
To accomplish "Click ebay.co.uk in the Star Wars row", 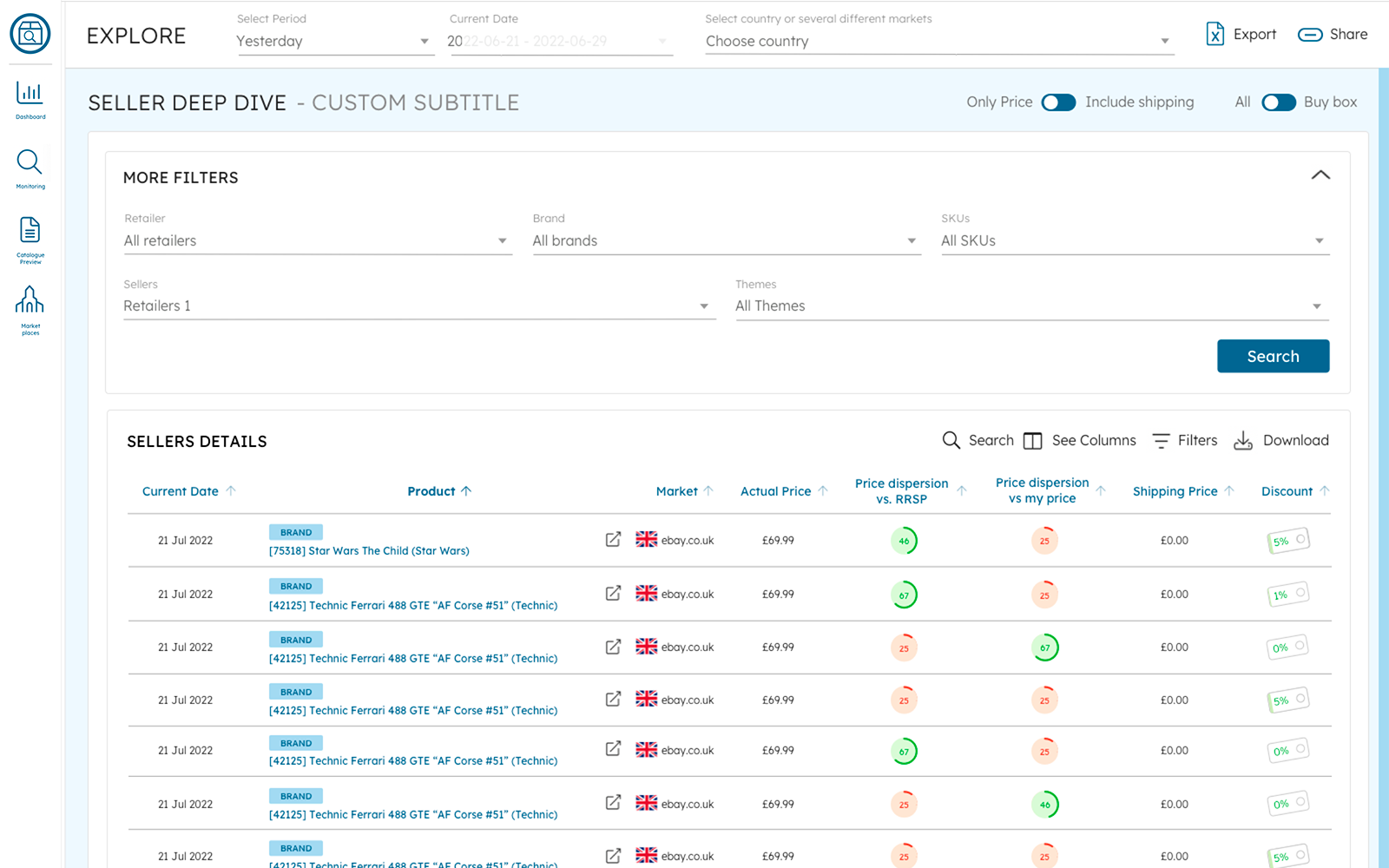I will pos(688,541).
